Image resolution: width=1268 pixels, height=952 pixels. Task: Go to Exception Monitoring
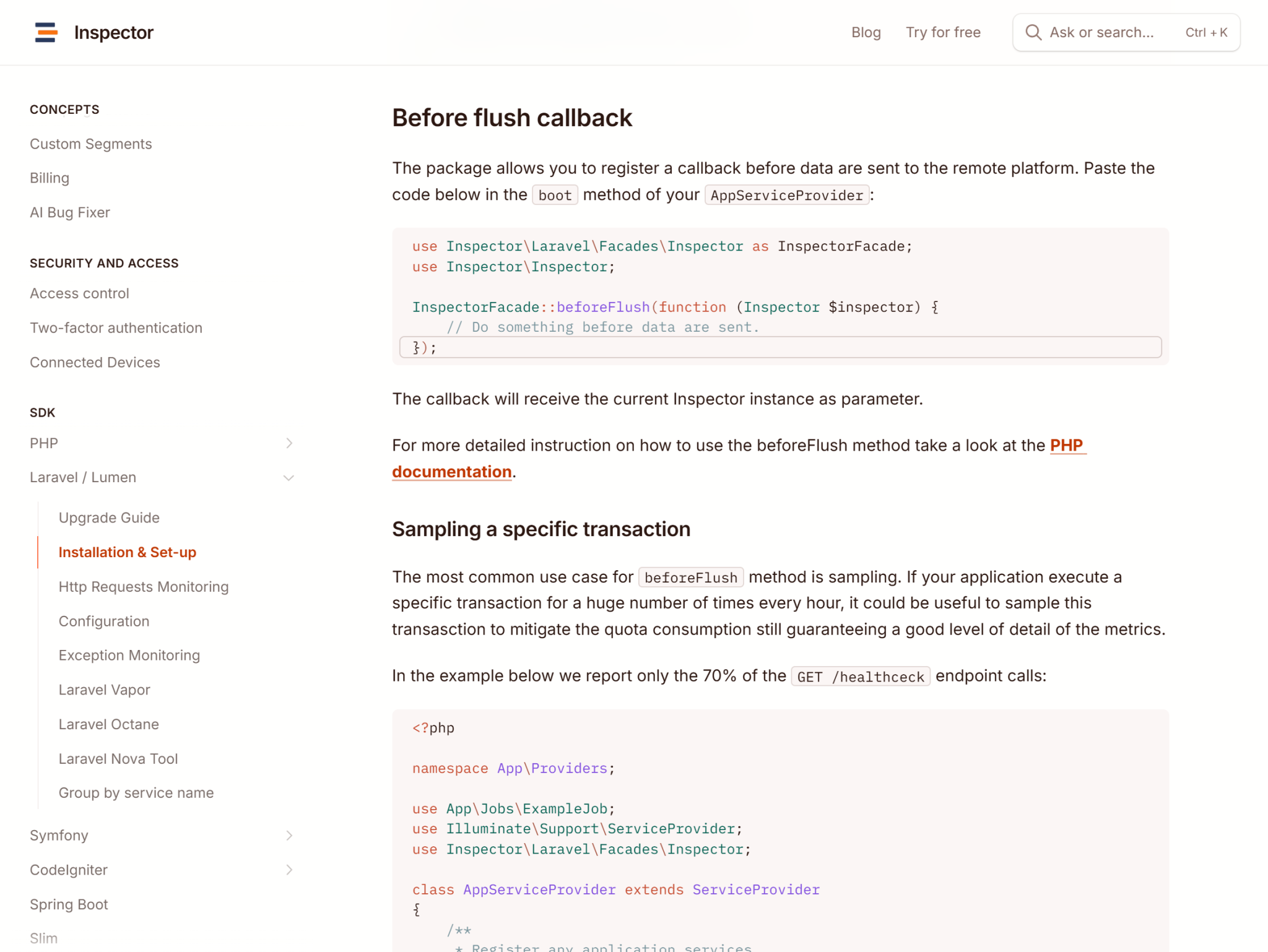(129, 655)
